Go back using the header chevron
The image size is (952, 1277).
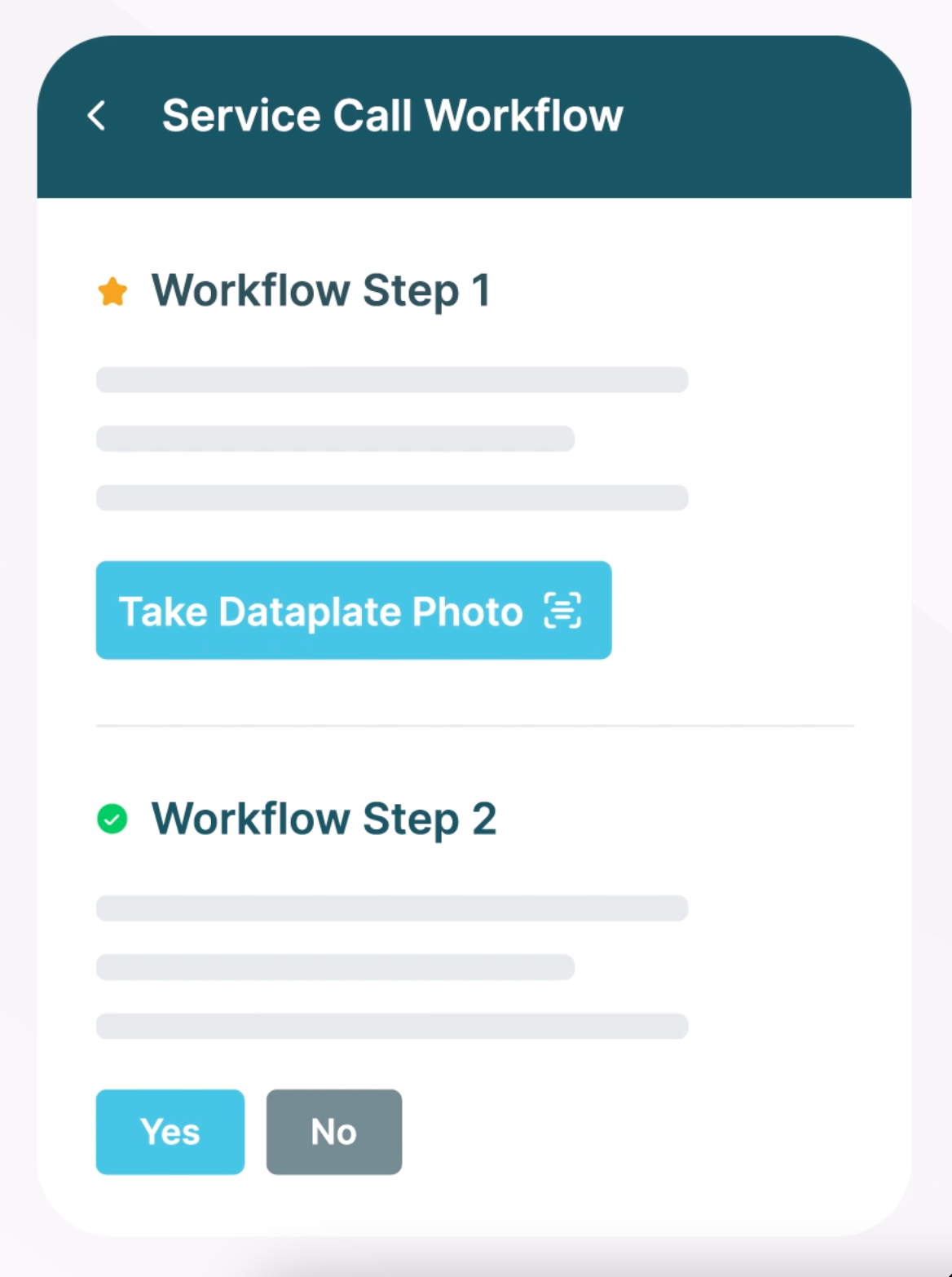coord(96,116)
